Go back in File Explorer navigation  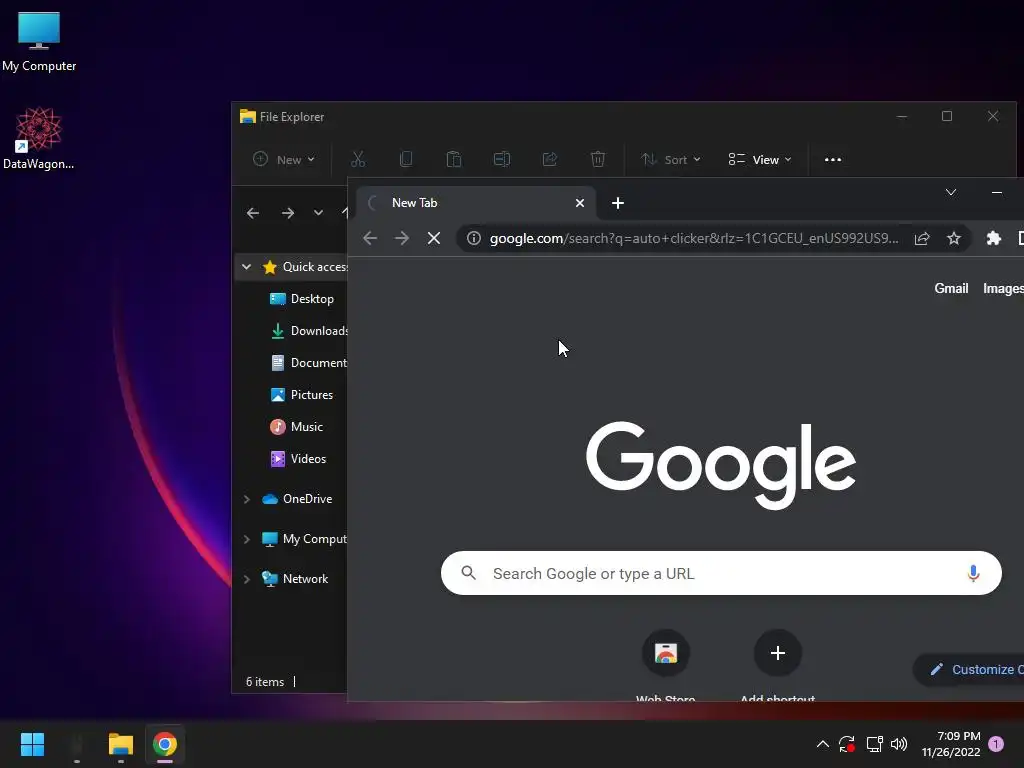coord(253,213)
